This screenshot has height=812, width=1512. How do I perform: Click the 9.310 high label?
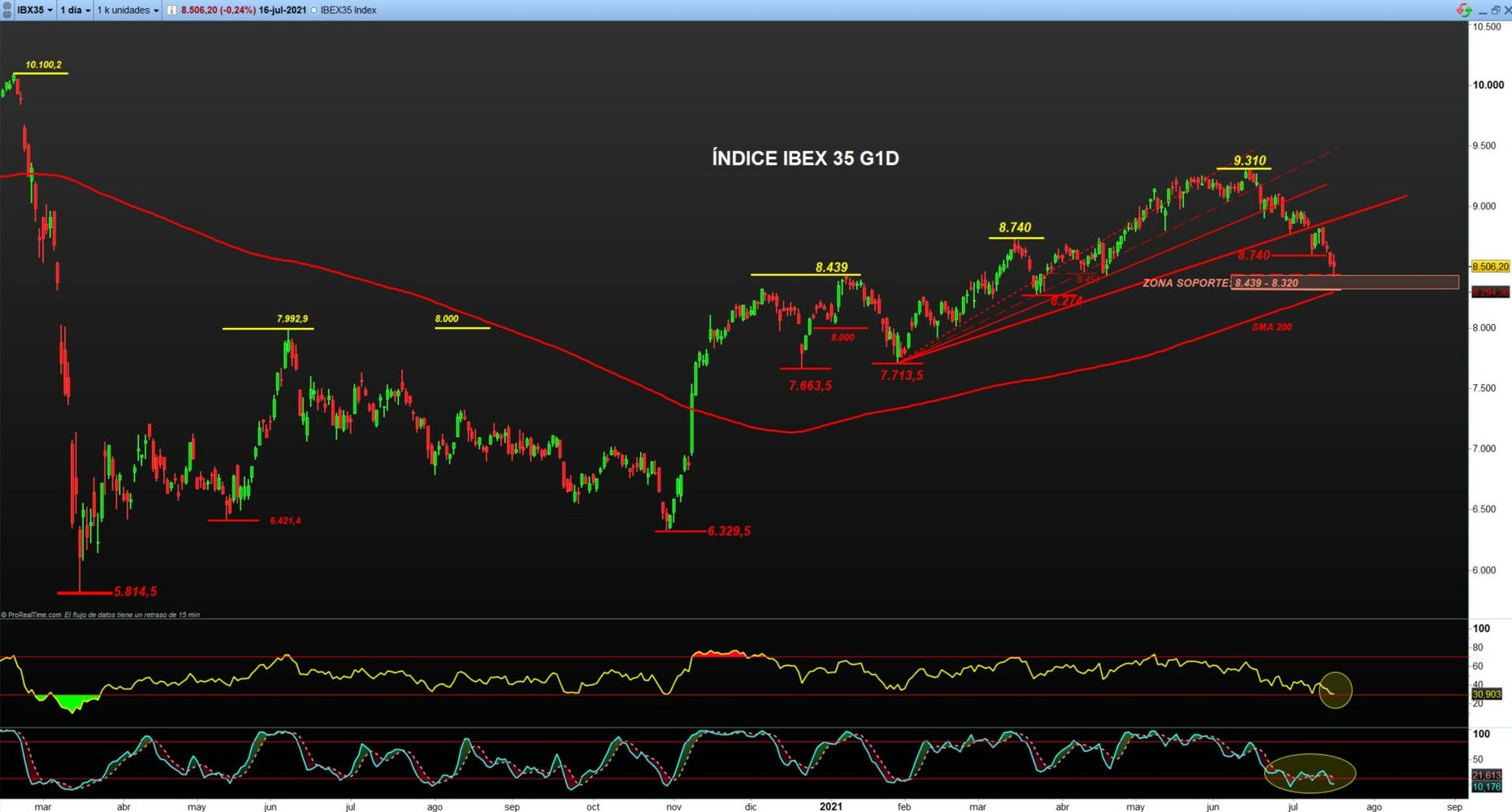coord(1250,161)
